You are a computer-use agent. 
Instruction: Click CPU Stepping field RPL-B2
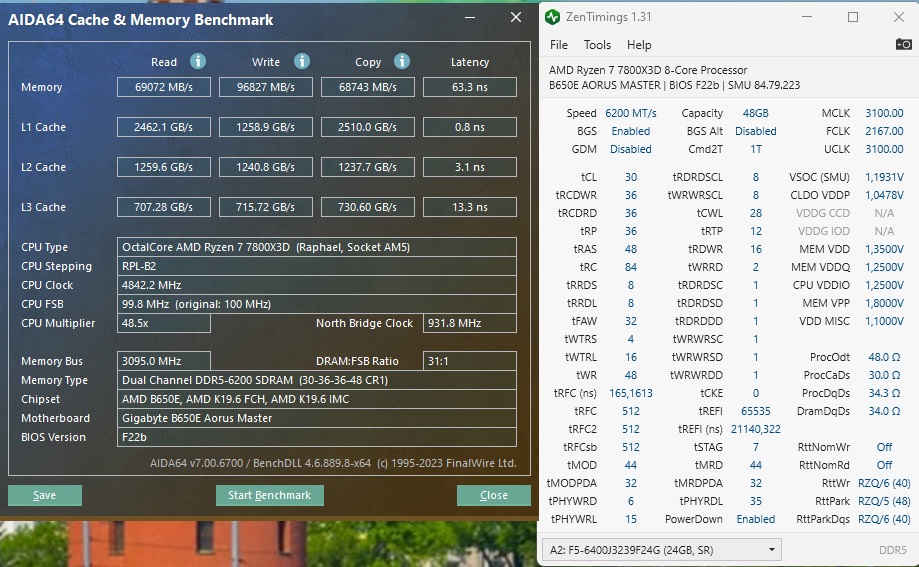[316, 266]
